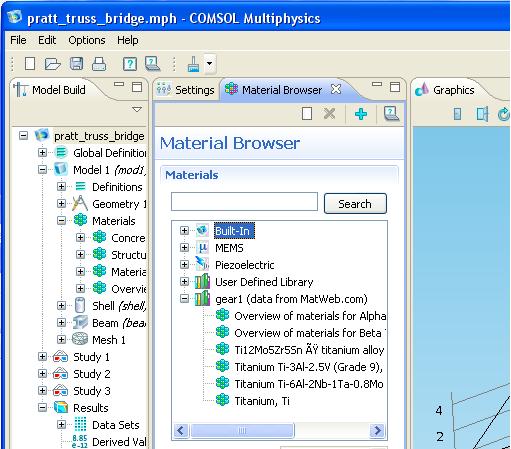
Task: Click the dynamic help laptop icon in main toolbar
Action: click(152, 63)
